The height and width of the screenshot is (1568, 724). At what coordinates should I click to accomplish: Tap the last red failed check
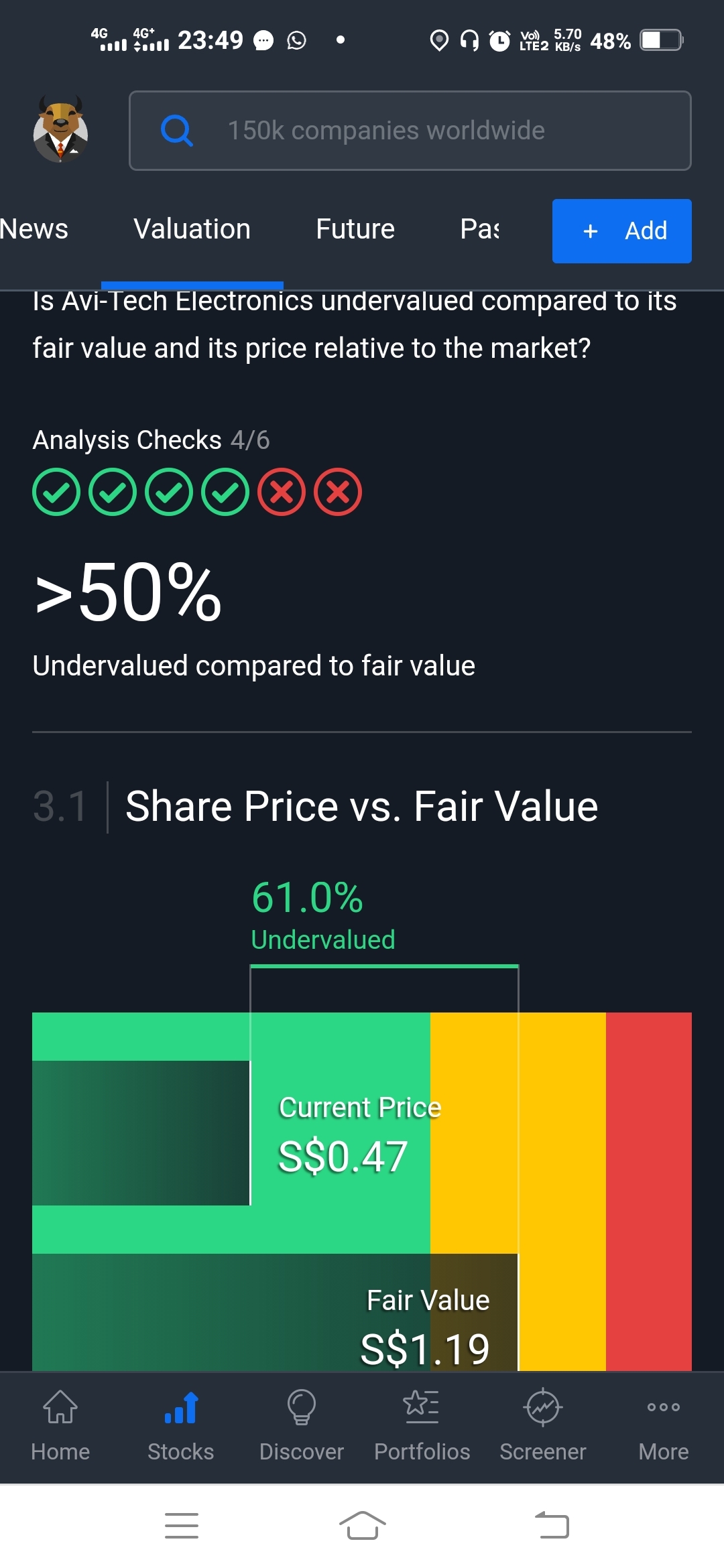pos(338,492)
